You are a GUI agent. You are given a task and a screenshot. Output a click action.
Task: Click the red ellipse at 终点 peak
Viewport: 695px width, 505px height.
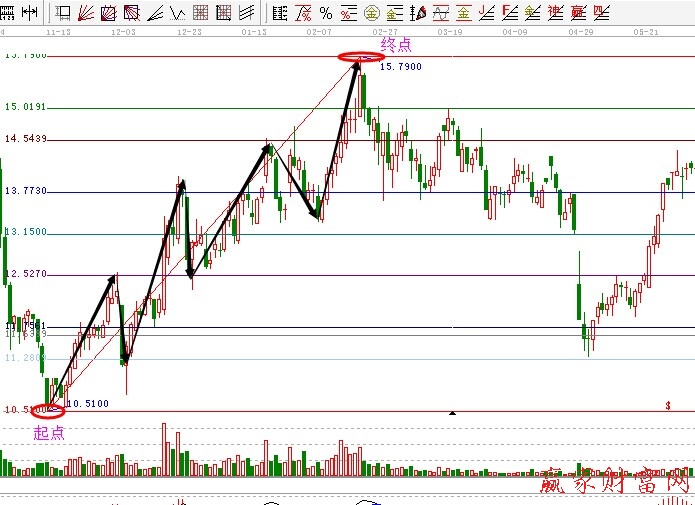pyautogui.click(x=359, y=57)
